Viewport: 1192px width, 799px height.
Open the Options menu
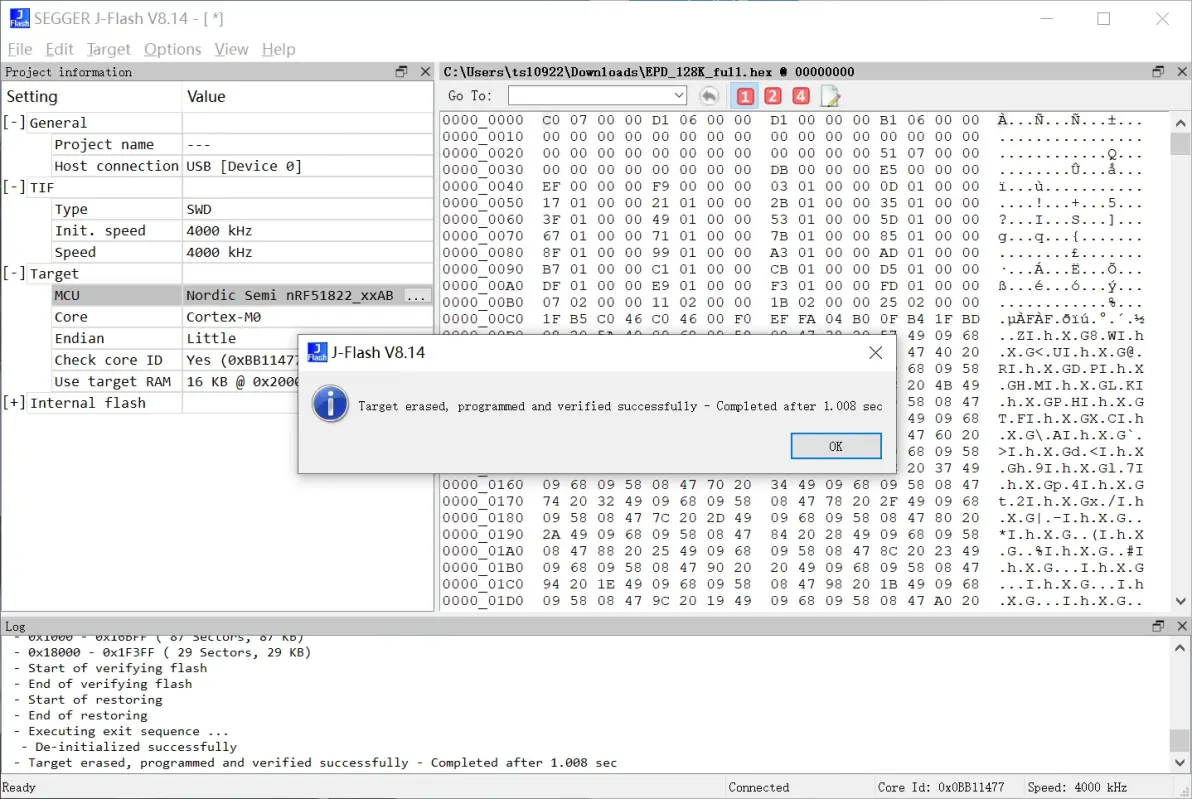point(173,49)
